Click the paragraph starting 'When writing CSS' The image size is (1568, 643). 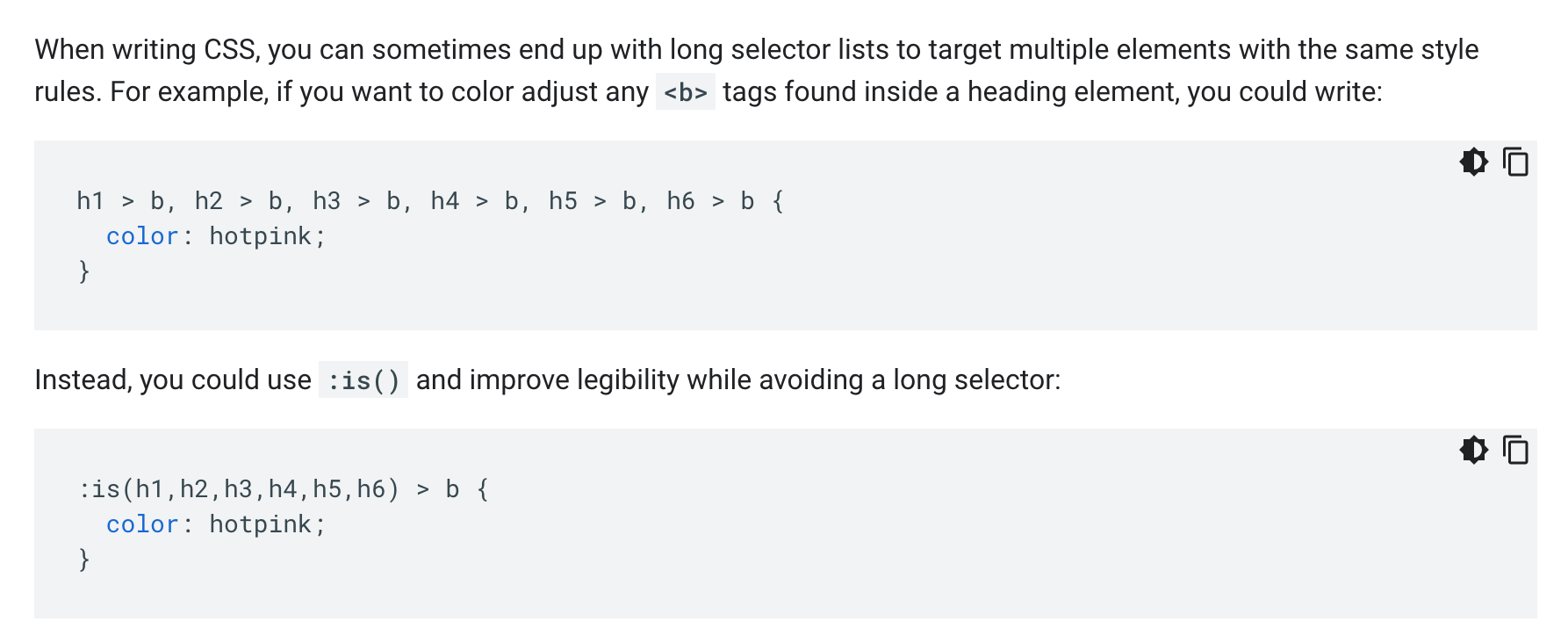point(757,70)
